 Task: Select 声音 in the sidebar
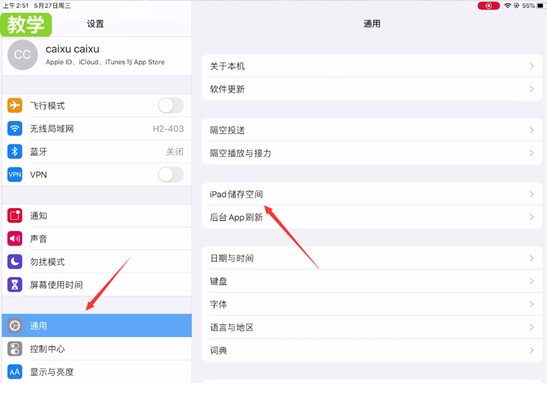click(x=97, y=239)
